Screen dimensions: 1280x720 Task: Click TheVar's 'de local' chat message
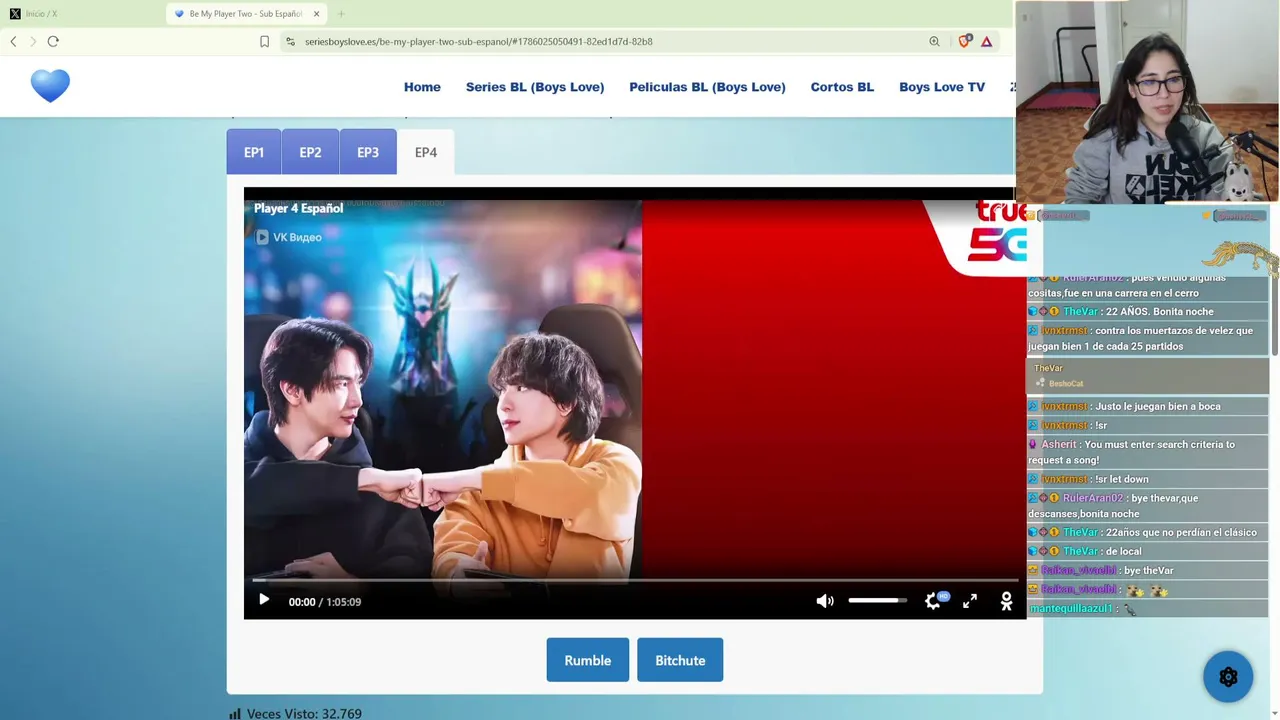click(1148, 551)
